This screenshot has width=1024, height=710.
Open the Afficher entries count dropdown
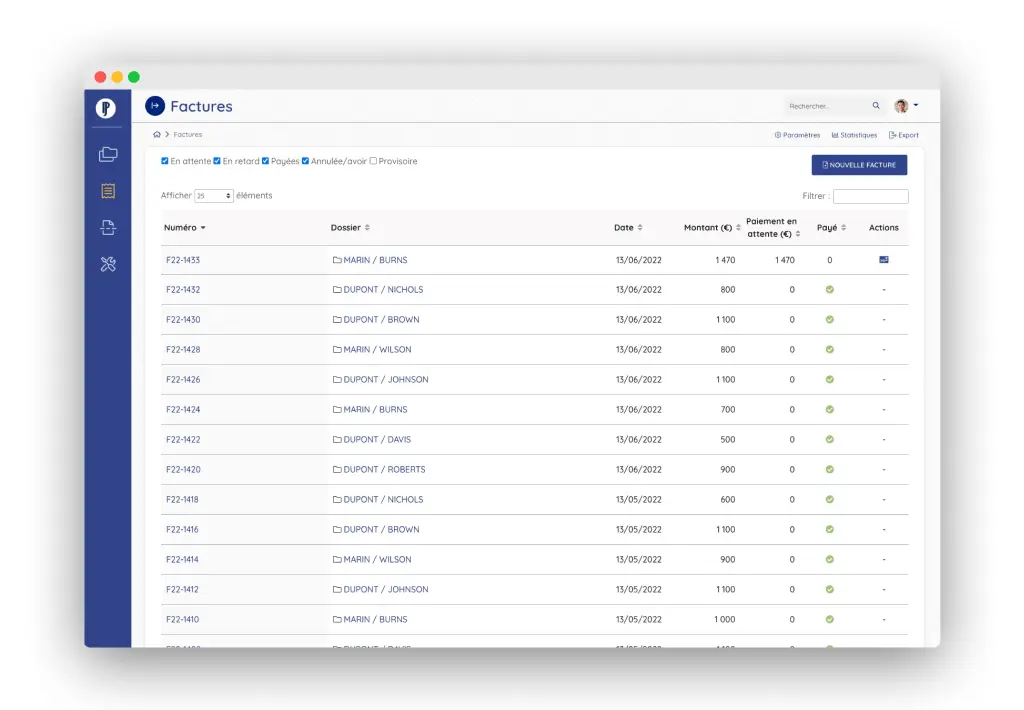point(214,196)
